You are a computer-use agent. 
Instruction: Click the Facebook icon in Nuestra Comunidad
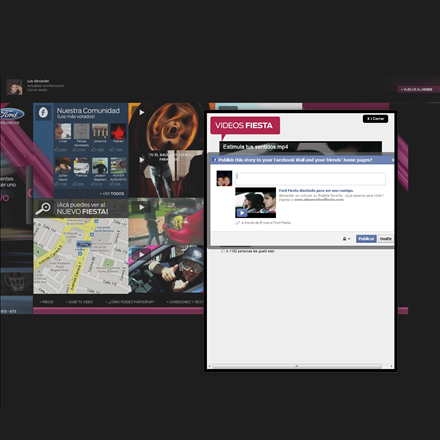43,112
